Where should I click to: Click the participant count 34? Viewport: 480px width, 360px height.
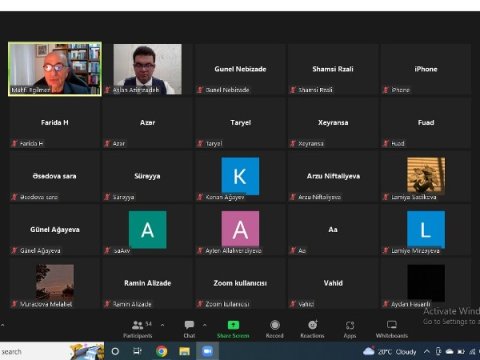tap(149, 324)
